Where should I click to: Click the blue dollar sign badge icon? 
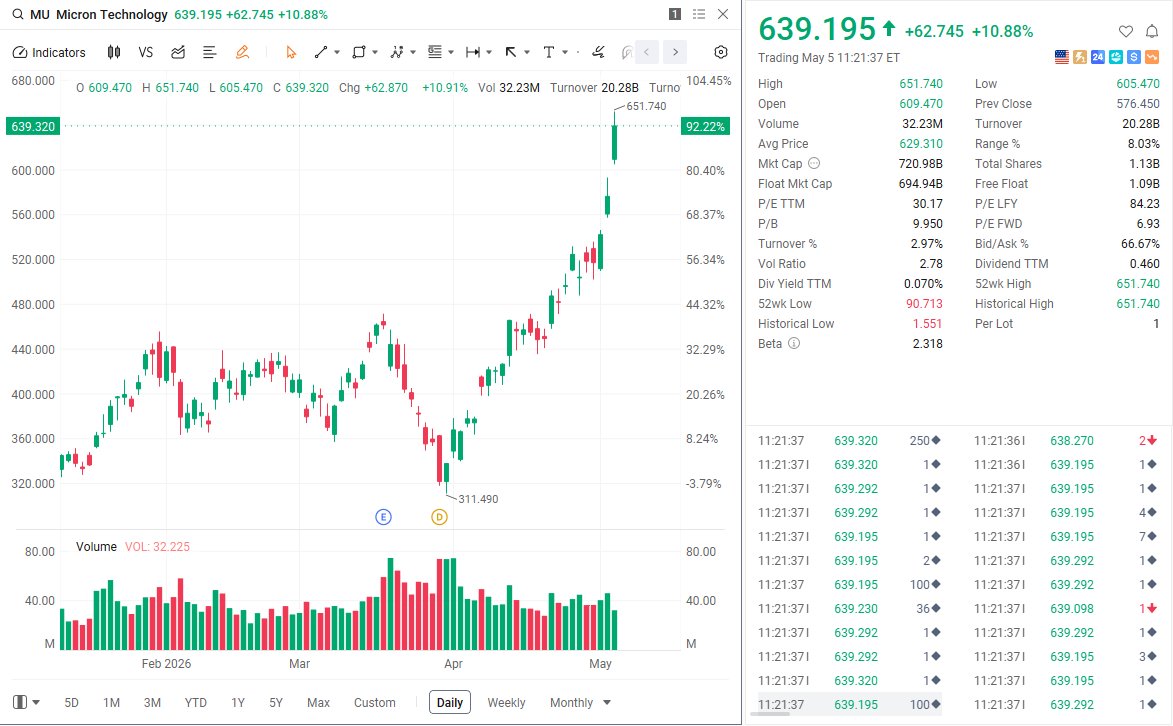pos(1134,57)
